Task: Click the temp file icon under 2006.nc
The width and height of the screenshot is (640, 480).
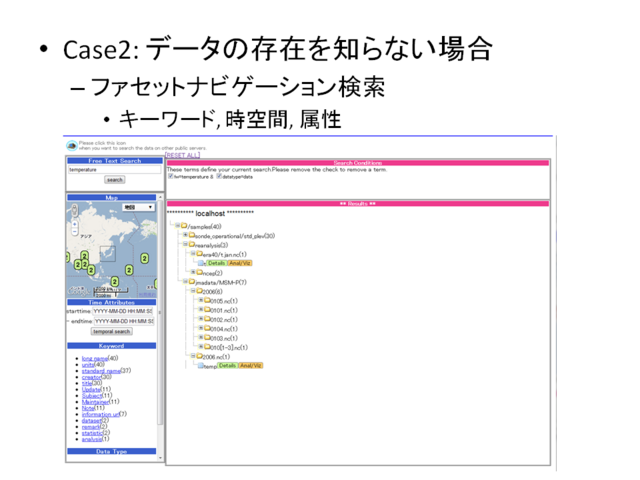Action: point(201,366)
